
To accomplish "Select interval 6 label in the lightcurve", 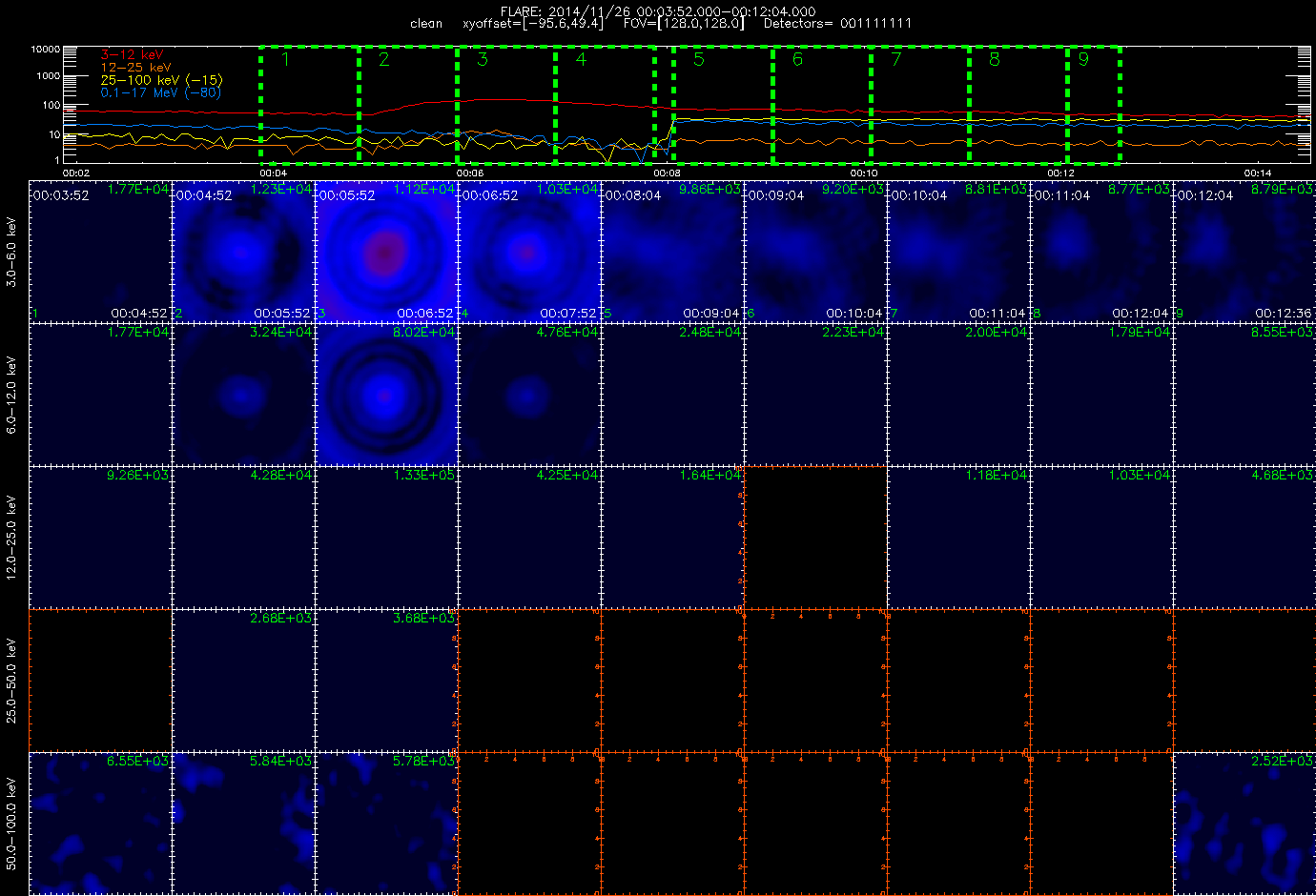I will (x=797, y=59).
